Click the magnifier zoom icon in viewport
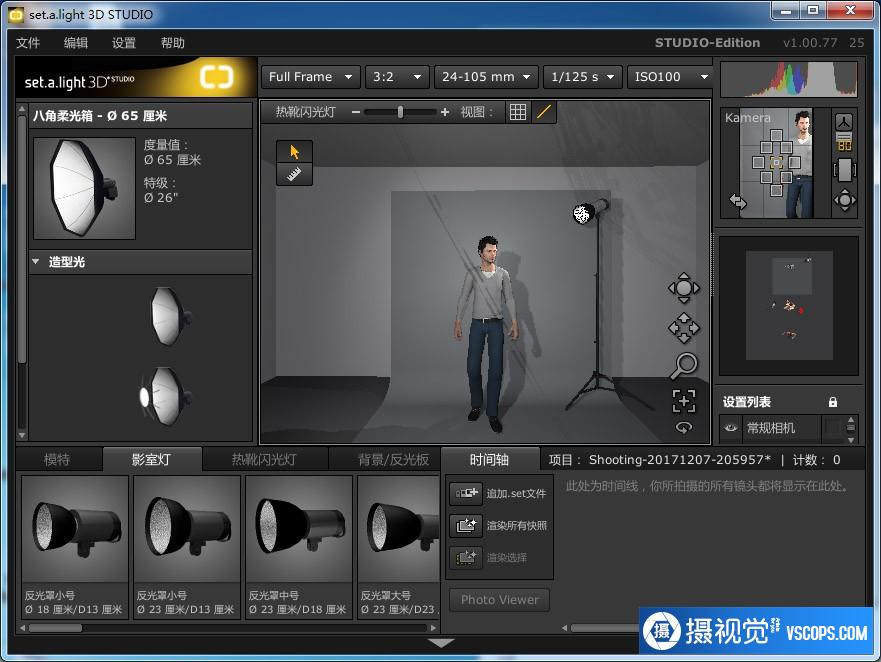This screenshot has width=881, height=662. (684, 365)
